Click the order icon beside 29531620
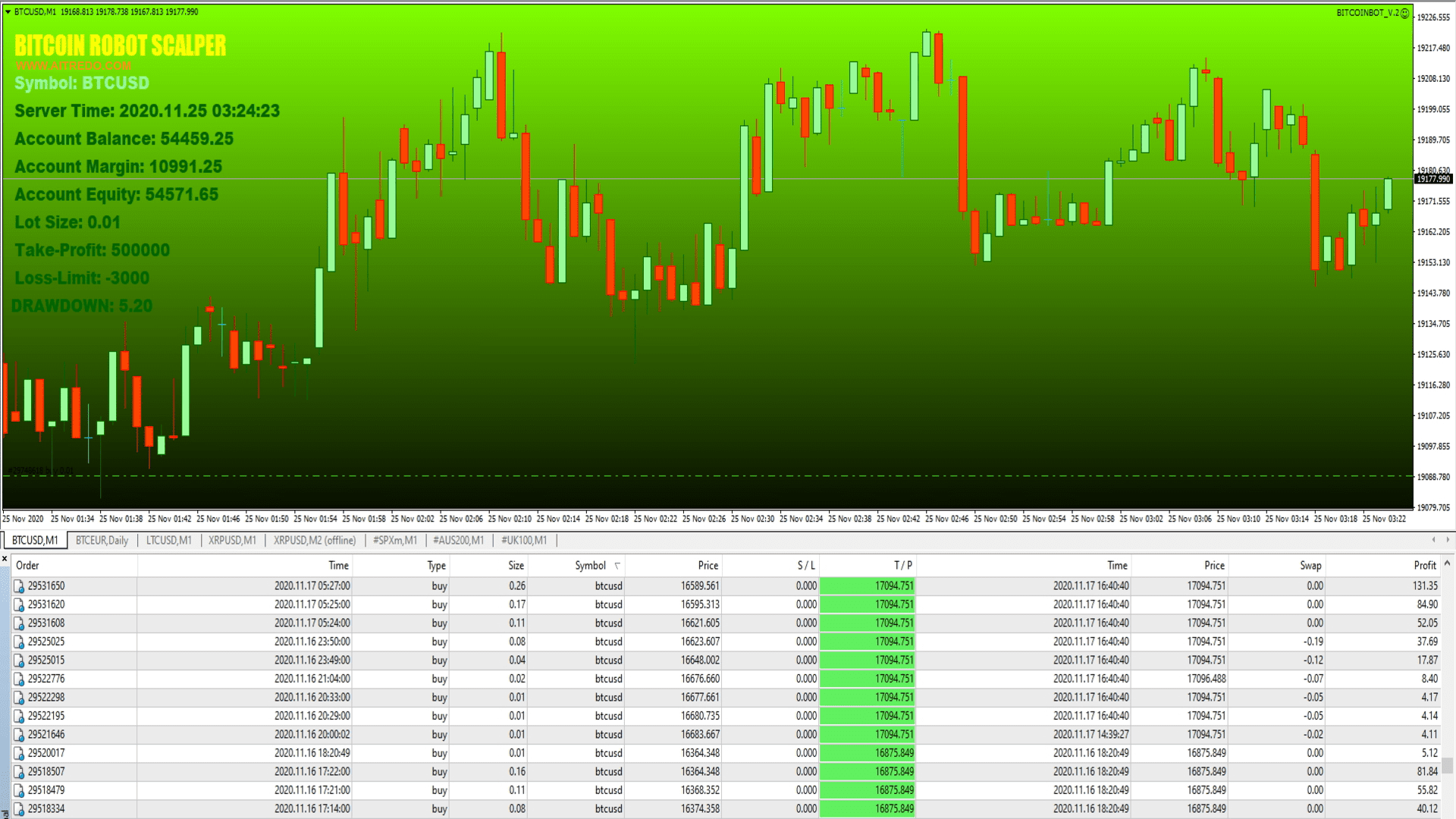Viewport: 1456px width, 819px height. pyautogui.click(x=19, y=604)
